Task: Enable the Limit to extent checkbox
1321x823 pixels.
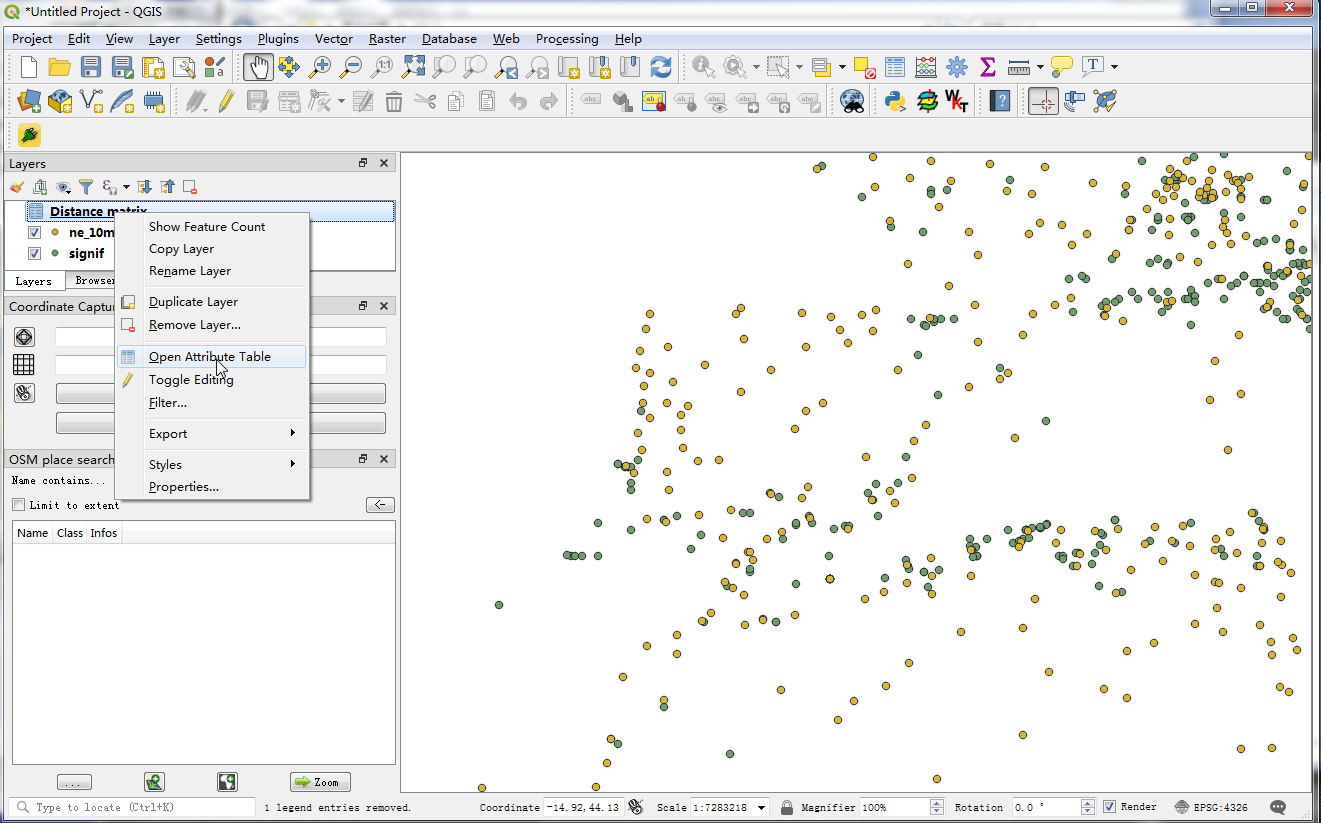Action: coord(18,505)
